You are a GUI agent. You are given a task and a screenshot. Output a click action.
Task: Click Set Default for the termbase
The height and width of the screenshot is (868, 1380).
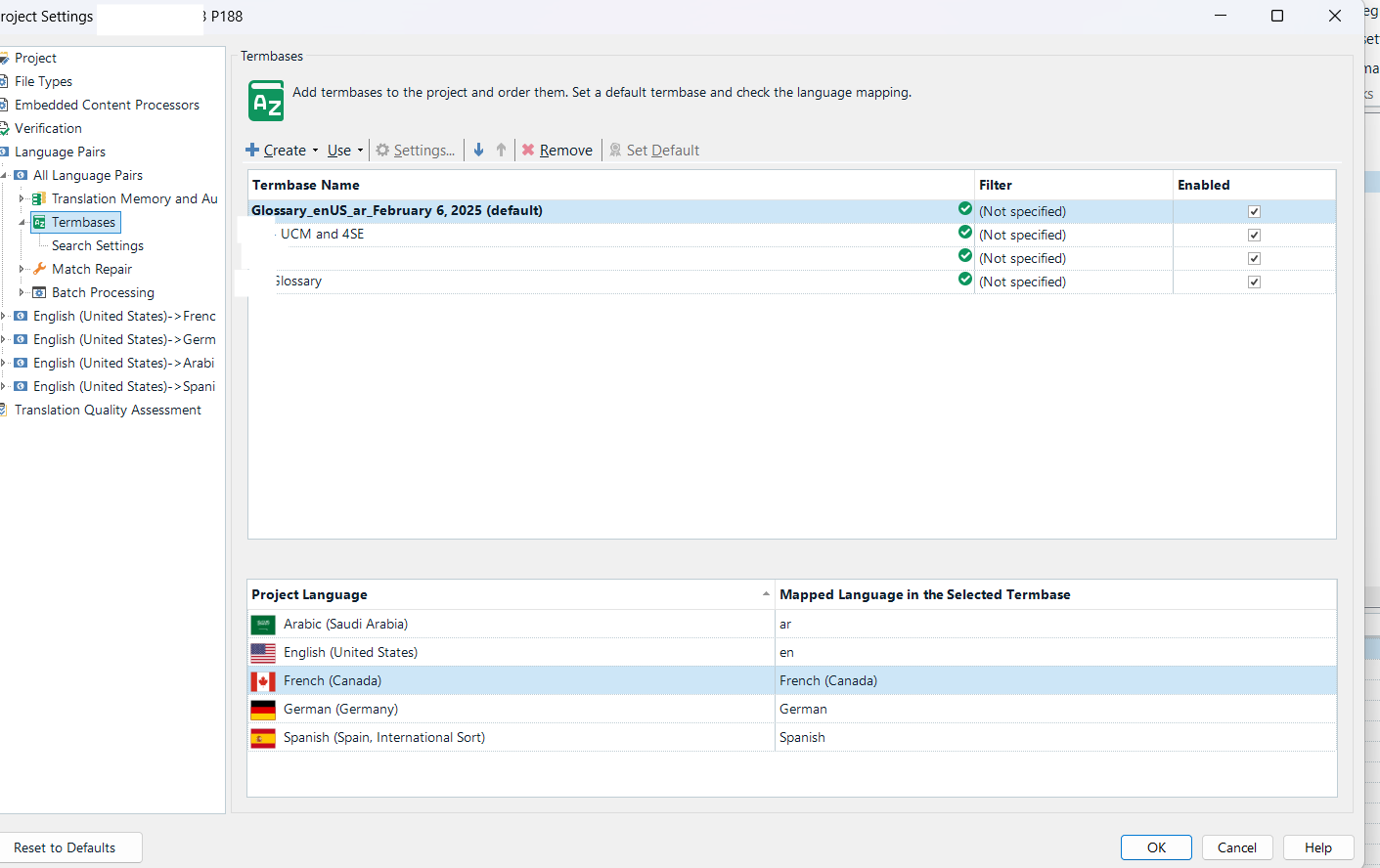tap(654, 151)
